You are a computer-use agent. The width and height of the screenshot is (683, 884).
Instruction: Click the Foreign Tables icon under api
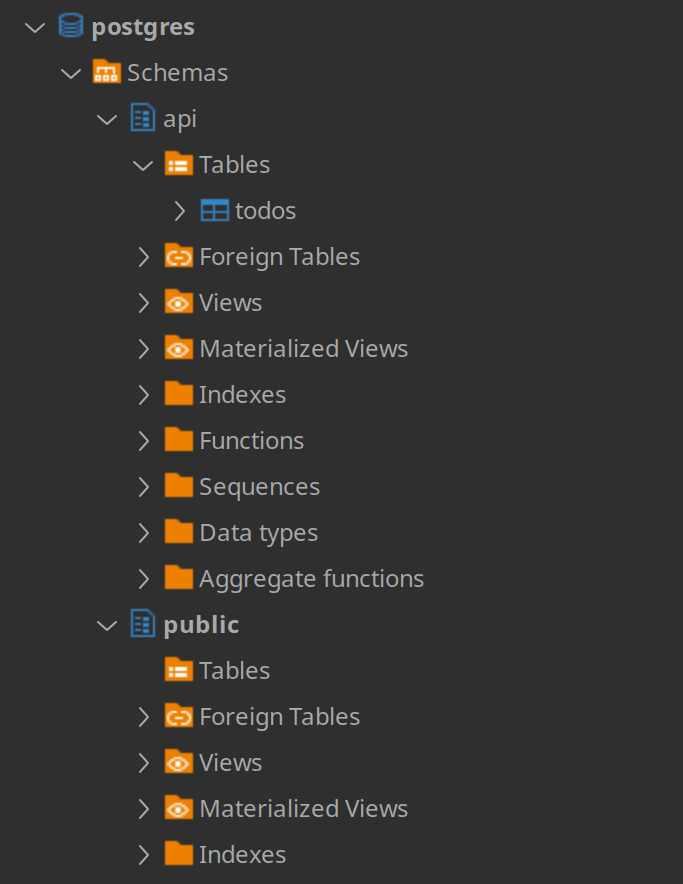(179, 256)
